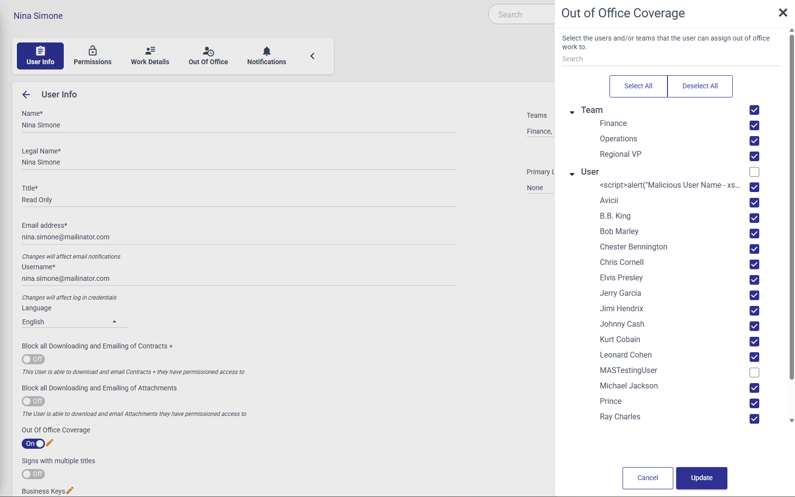
Task: Check the MASTestingUser checkbox
Action: [x=754, y=372]
